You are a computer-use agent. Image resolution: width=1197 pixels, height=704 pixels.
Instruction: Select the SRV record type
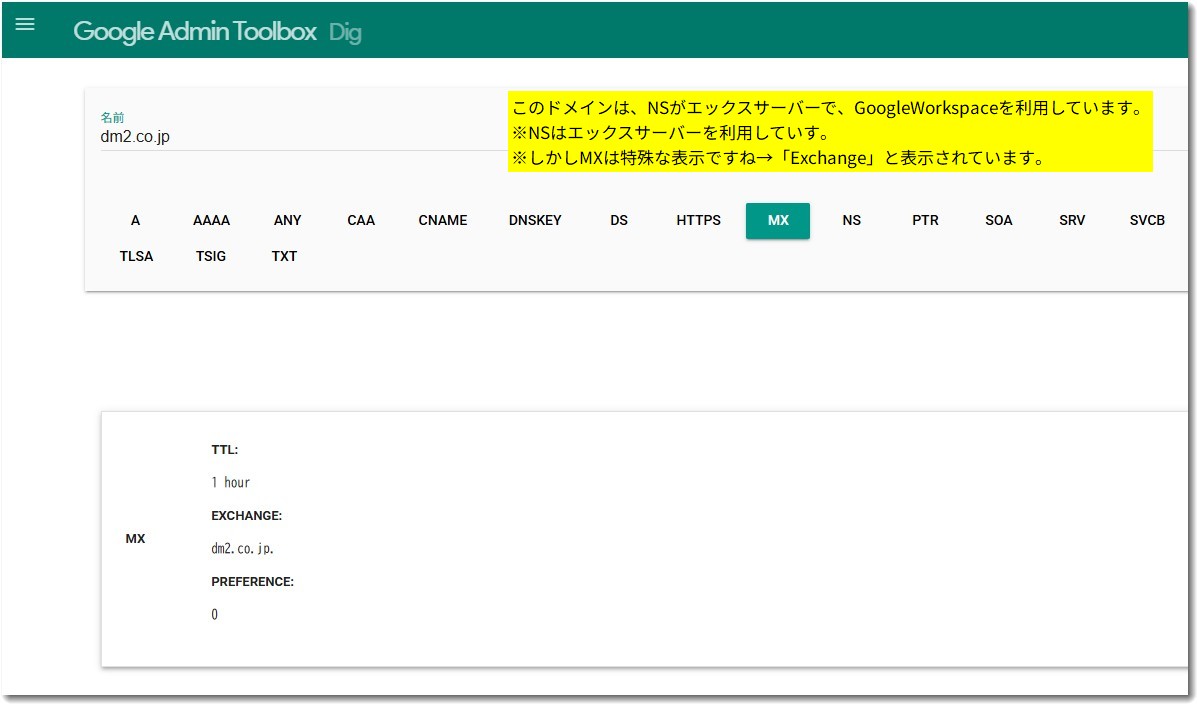(1072, 220)
